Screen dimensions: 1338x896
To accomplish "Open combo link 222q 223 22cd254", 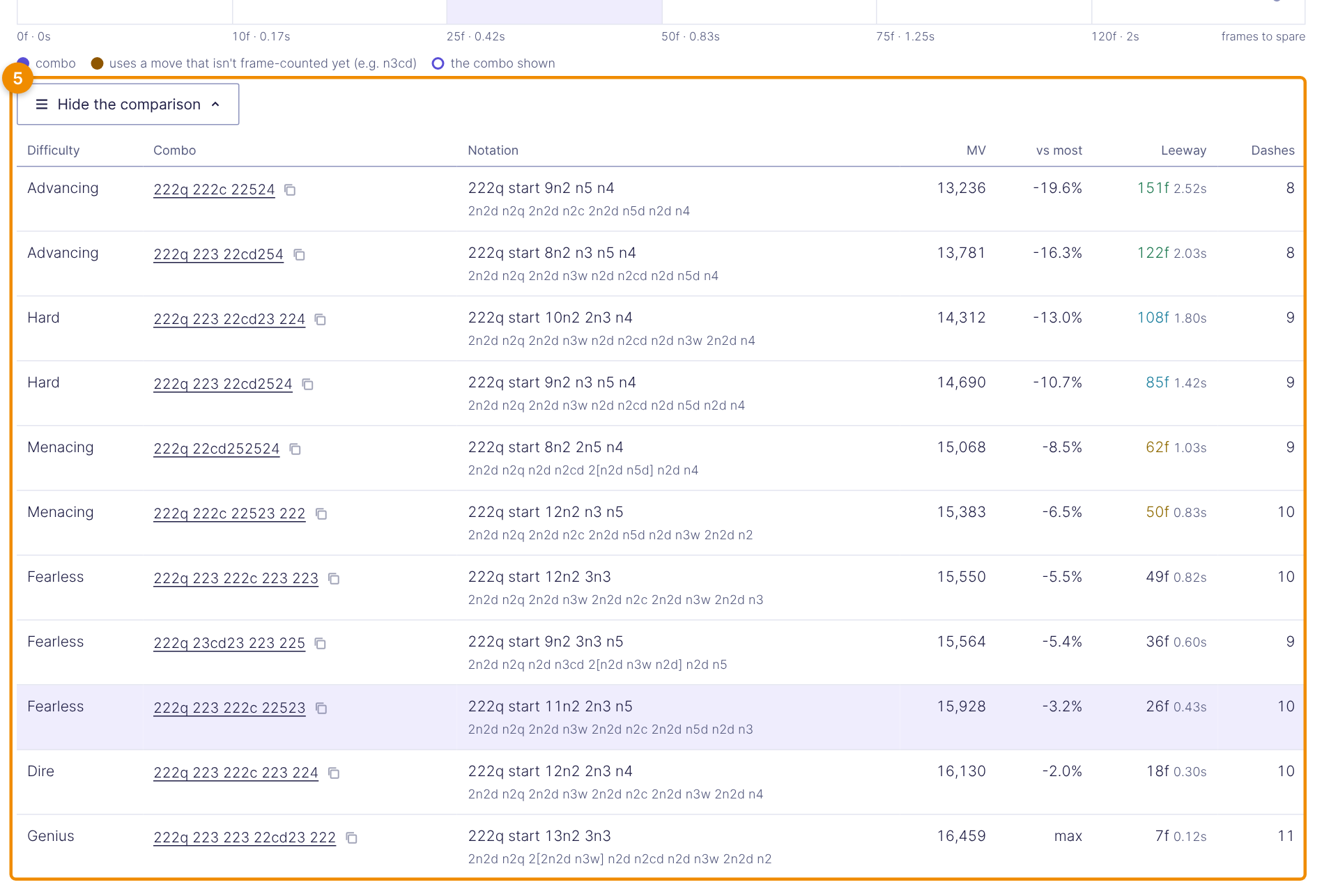I will click(218, 254).
